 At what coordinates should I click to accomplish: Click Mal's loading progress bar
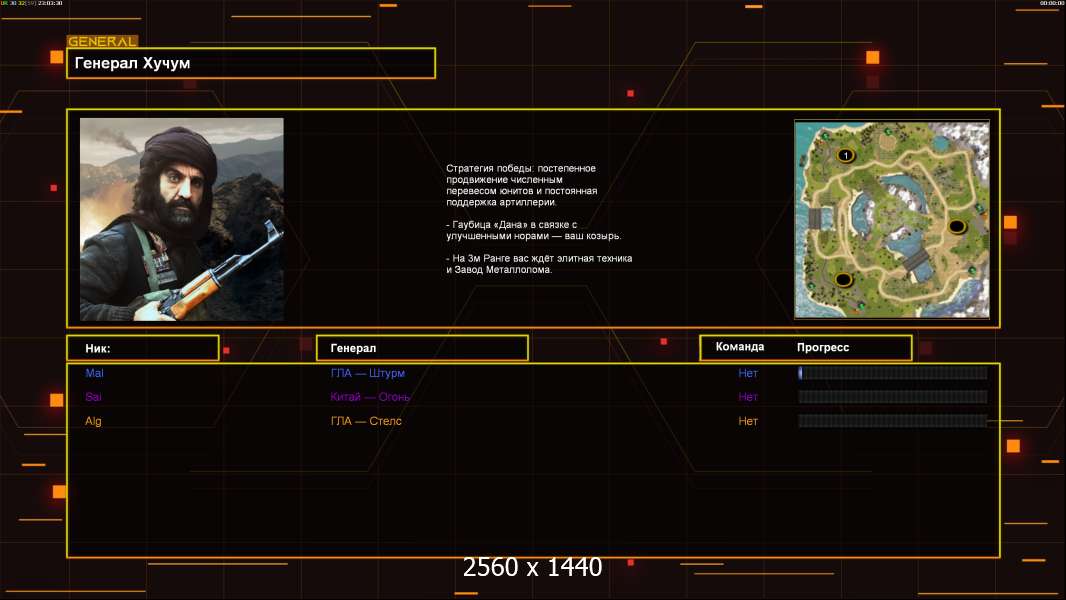point(892,373)
